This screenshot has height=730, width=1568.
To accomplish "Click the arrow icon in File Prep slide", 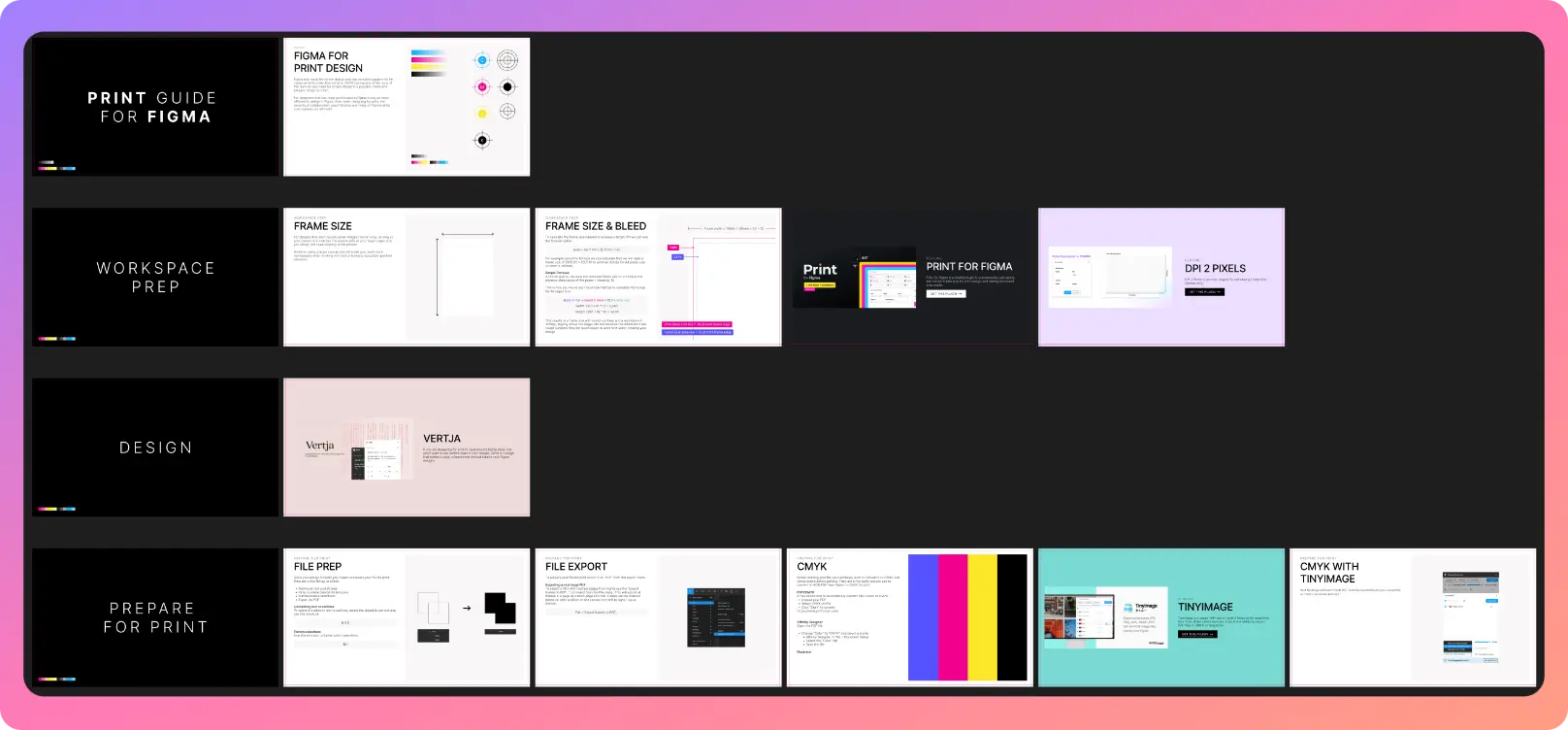I will (x=467, y=609).
